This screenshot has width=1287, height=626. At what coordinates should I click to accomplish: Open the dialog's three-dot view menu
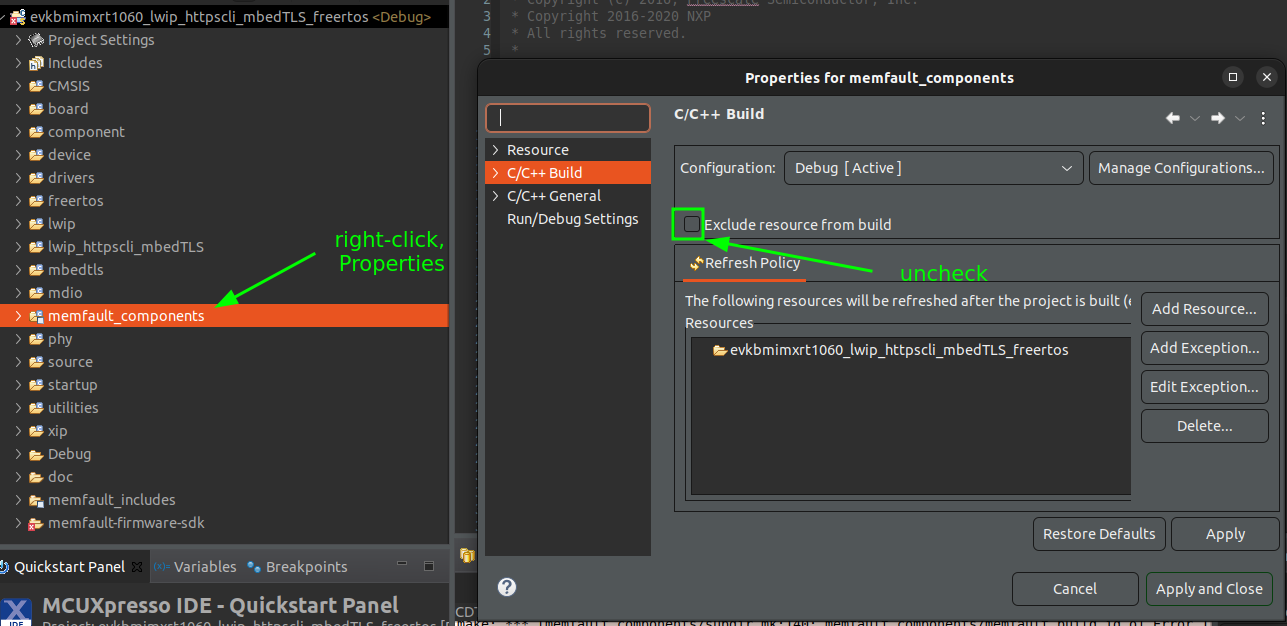click(x=1263, y=118)
